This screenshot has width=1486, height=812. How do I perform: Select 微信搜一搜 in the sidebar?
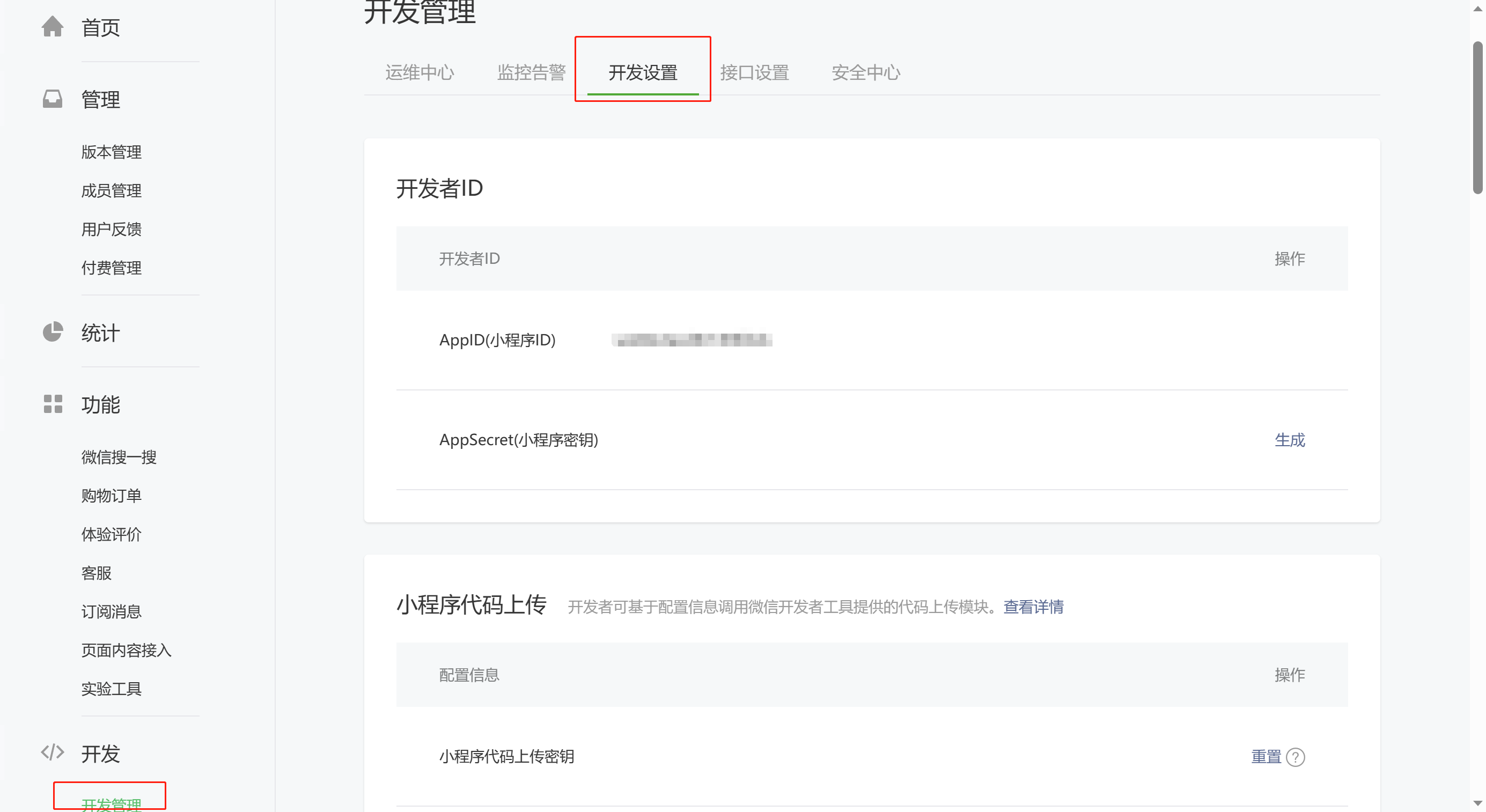pos(119,457)
